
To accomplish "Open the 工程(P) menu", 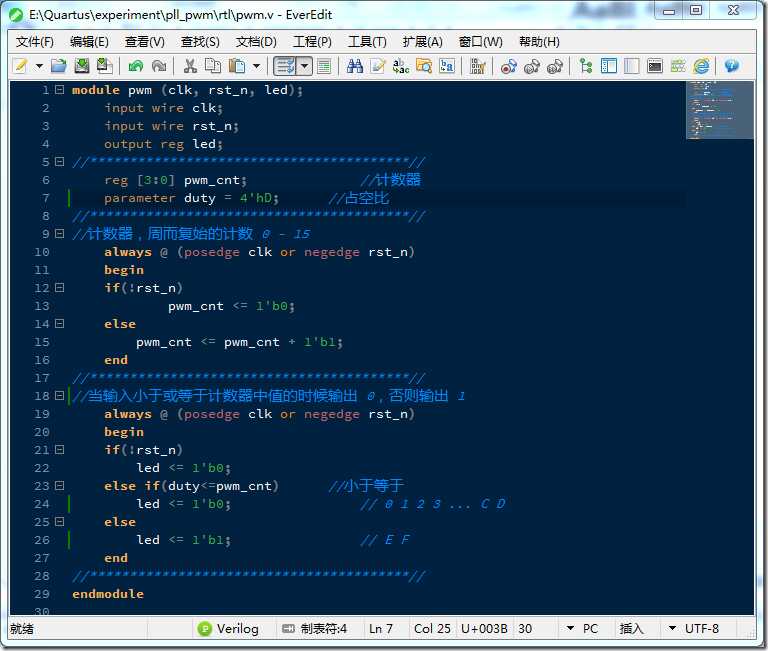I will point(312,42).
